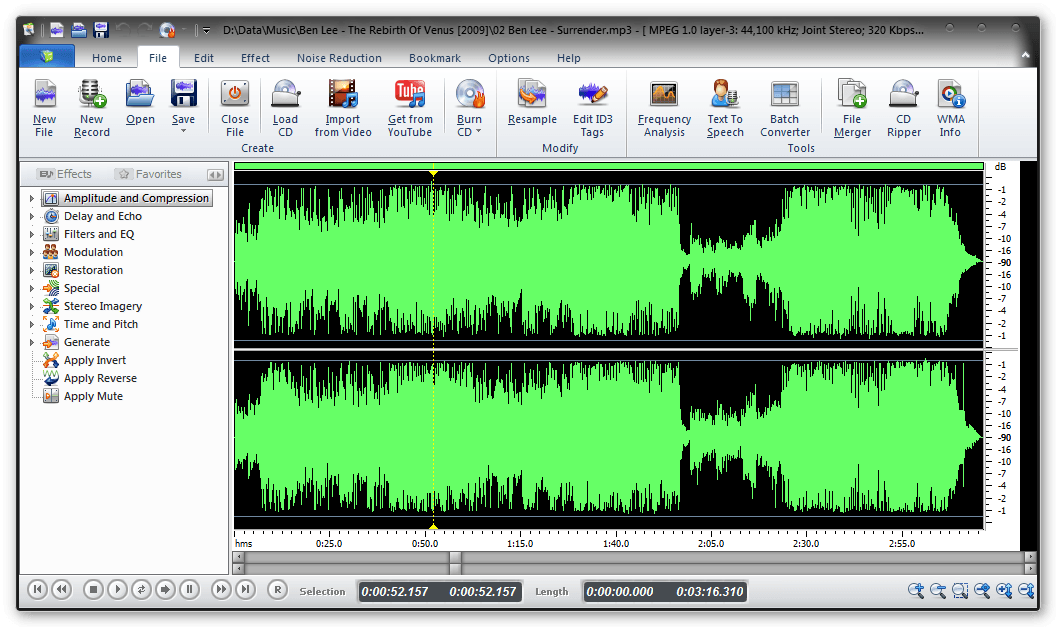Switch to the Favorites panel
This screenshot has height=627, width=1056.
[149, 174]
